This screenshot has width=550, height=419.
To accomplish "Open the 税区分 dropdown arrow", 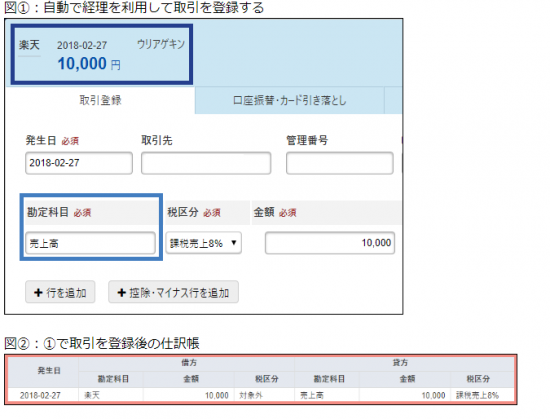I will click(x=234, y=243).
